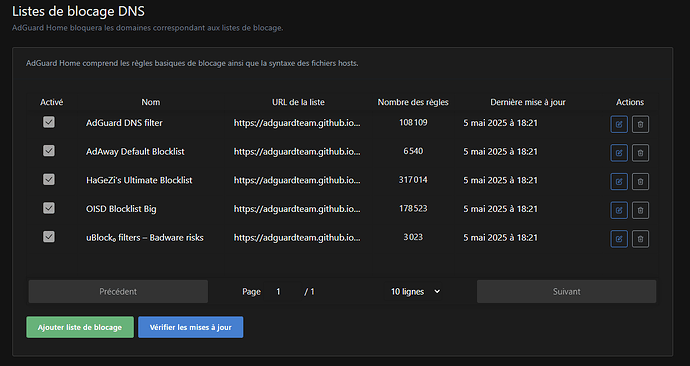
Task: Toggle HaGeZi's Ultimate Blocklist checkbox
Action: pyautogui.click(x=49, y=179)
